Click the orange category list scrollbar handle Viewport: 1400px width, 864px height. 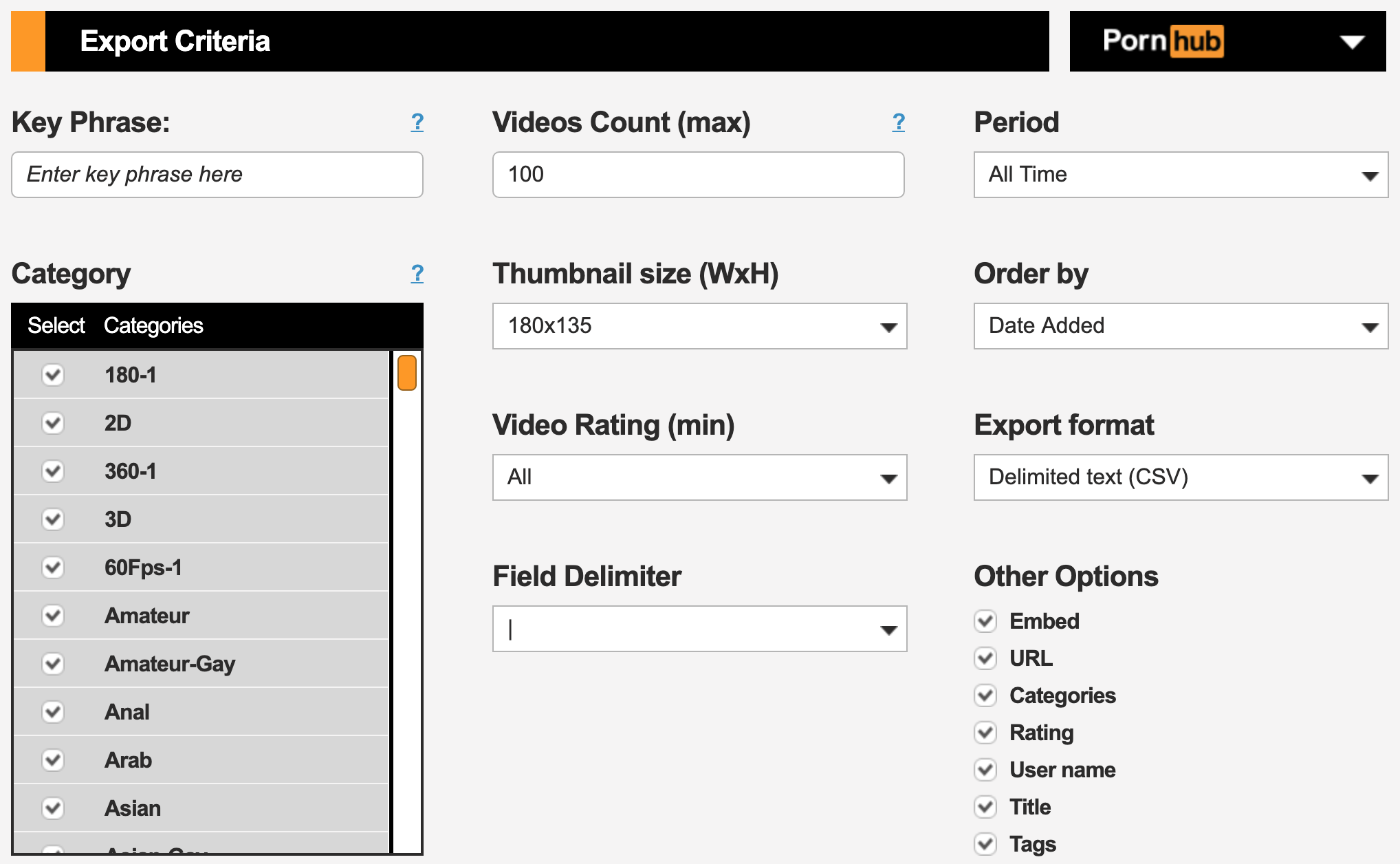click(407, 373)
